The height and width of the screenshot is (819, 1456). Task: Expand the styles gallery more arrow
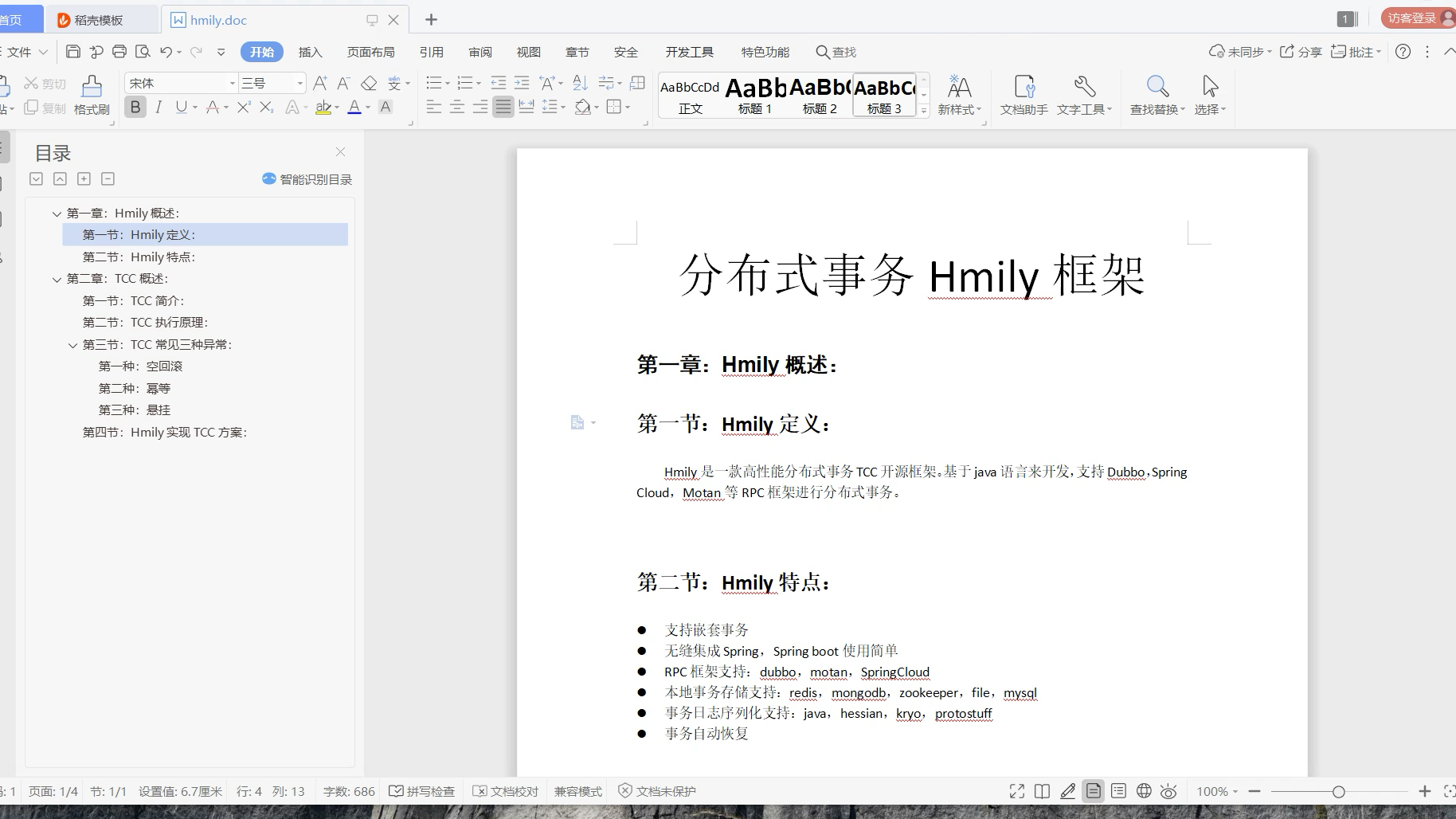point(924,111)
